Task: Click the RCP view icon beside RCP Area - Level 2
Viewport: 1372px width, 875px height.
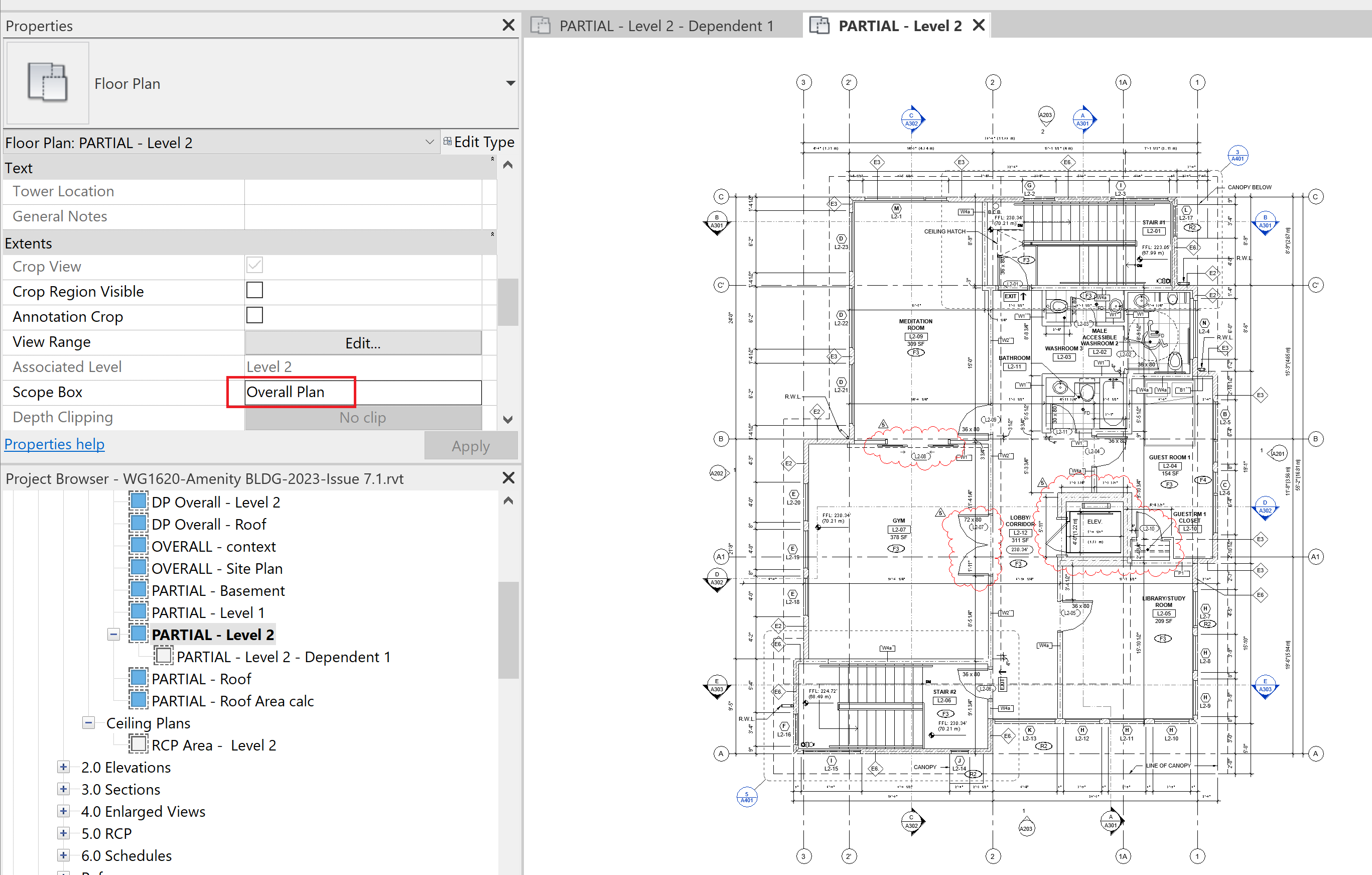Action: pyautogui.click(x=138, y=744)
